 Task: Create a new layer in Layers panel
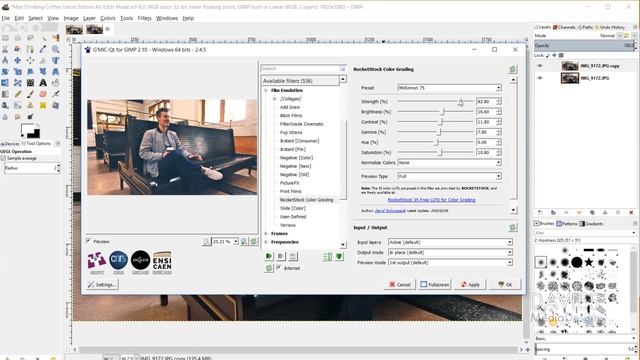tap(540, 213)
